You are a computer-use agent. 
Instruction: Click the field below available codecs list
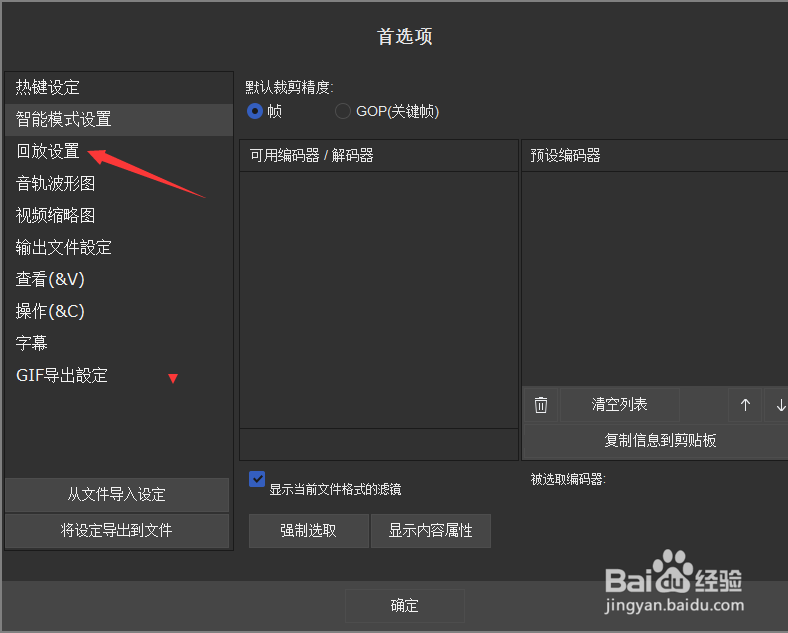[379, 444]
